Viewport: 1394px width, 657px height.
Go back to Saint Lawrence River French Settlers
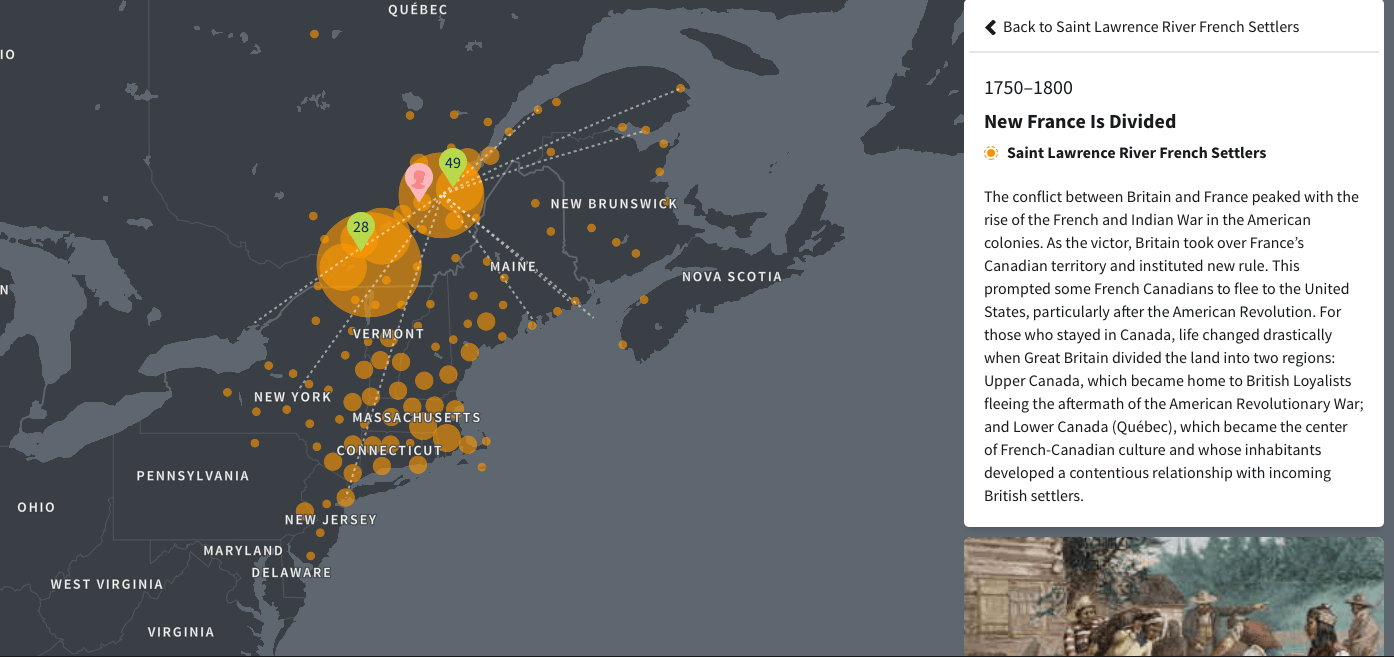click(1150, 27)
